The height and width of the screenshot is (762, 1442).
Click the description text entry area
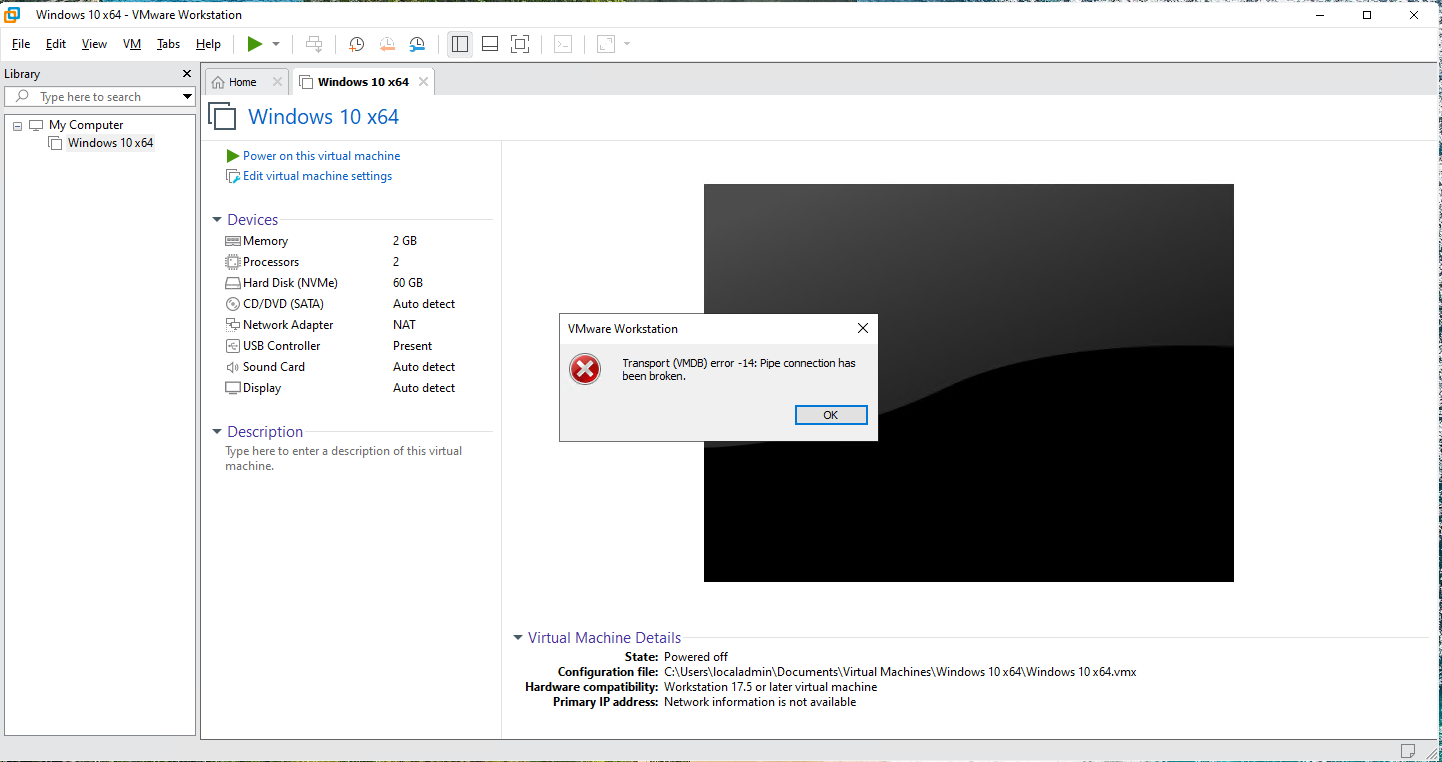pos(344,458)
